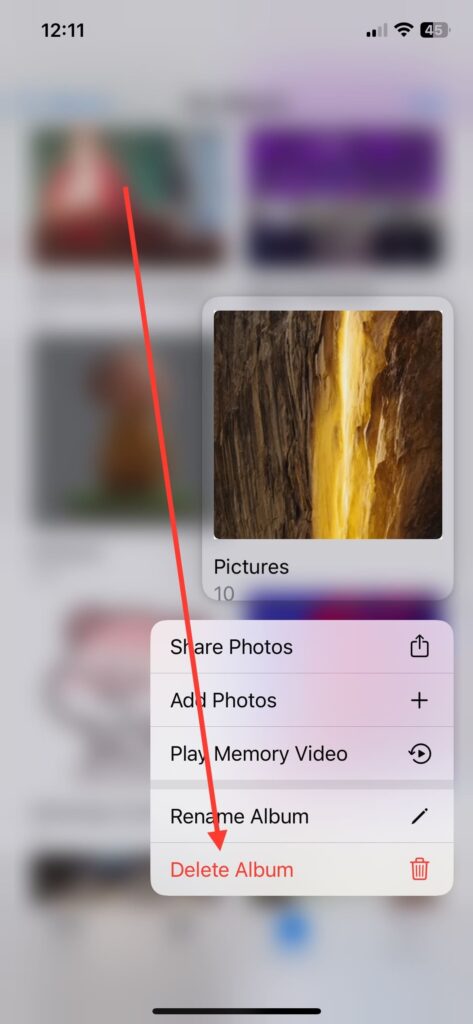473x1024 pixels.
Task: Select Play Memory Video option
Action: tap(302, 754)
